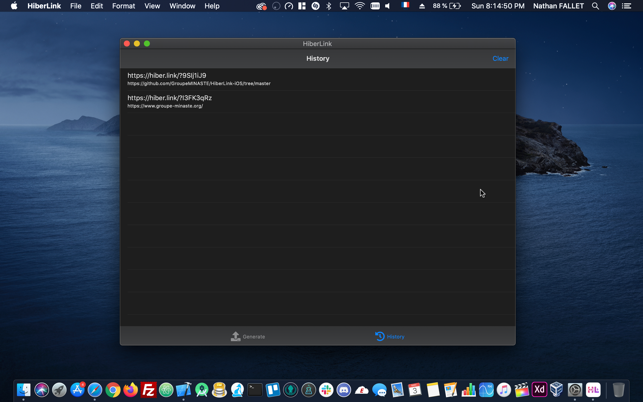Click the date and time Sun 8:14:50 PM

click(x=497, y=6)
